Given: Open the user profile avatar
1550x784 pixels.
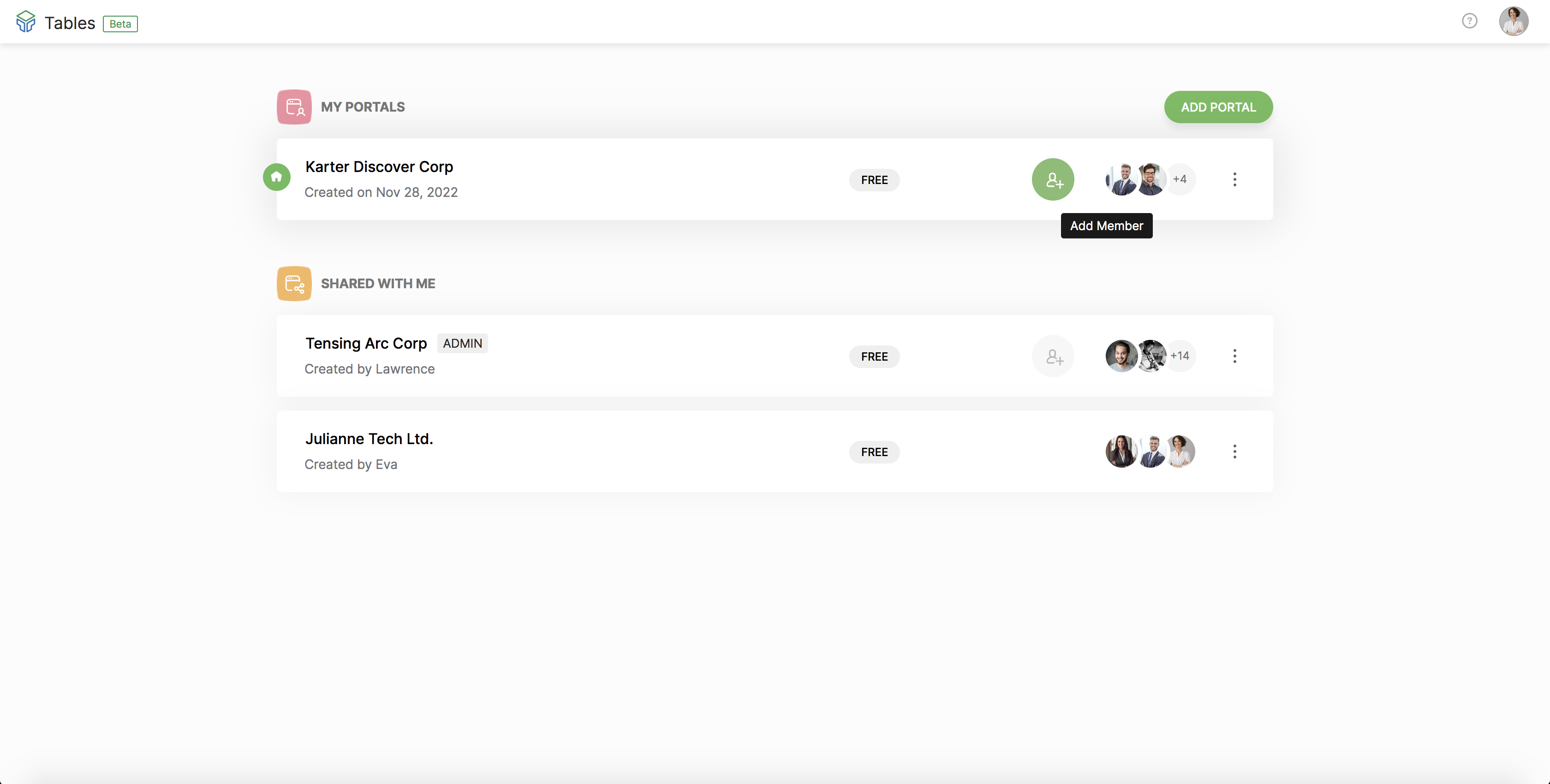Looking at the screenshot, I should pyautogui.click(x=1513, y=22).
